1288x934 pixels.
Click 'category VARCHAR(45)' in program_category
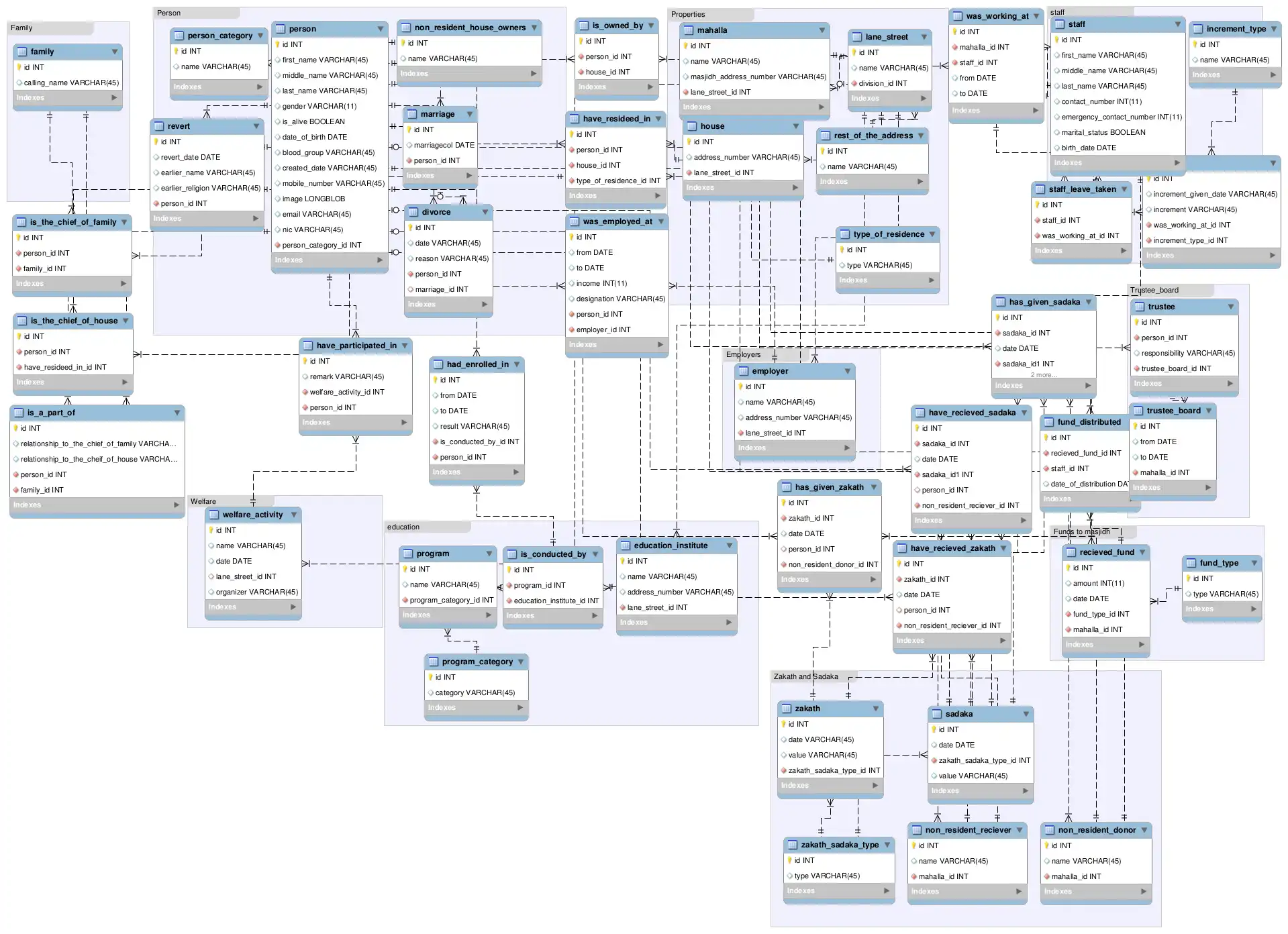pos(475,692)
